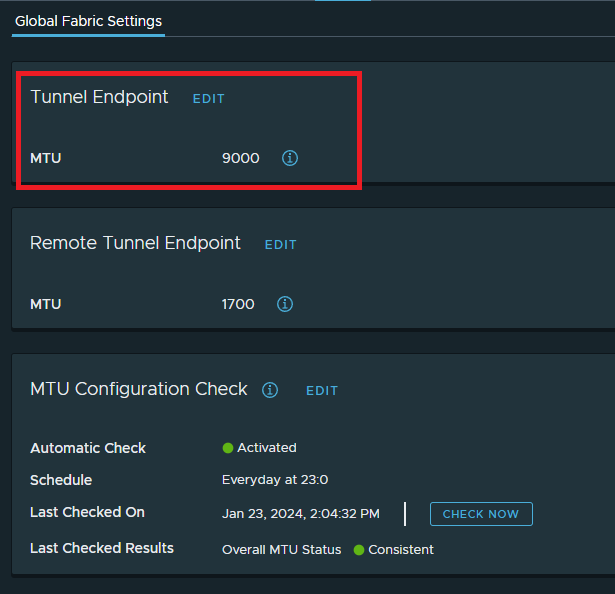Click the MTU Configuration Check heading text
Screen dimensions: 615x594
pos(139,389)
